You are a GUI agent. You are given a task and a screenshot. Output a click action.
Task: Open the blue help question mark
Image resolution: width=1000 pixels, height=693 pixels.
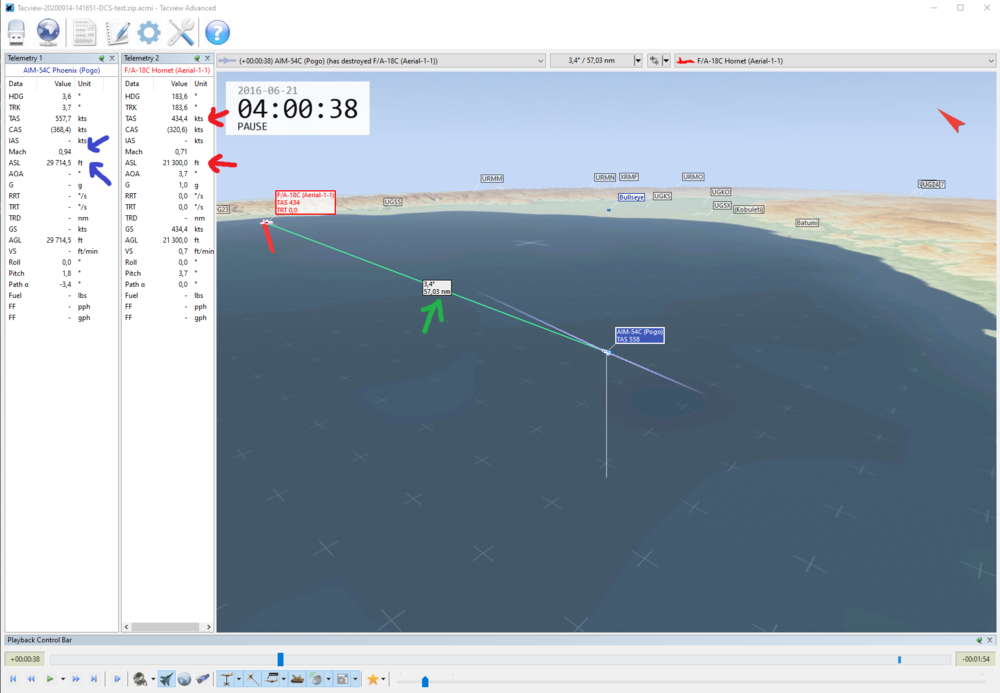217,33
